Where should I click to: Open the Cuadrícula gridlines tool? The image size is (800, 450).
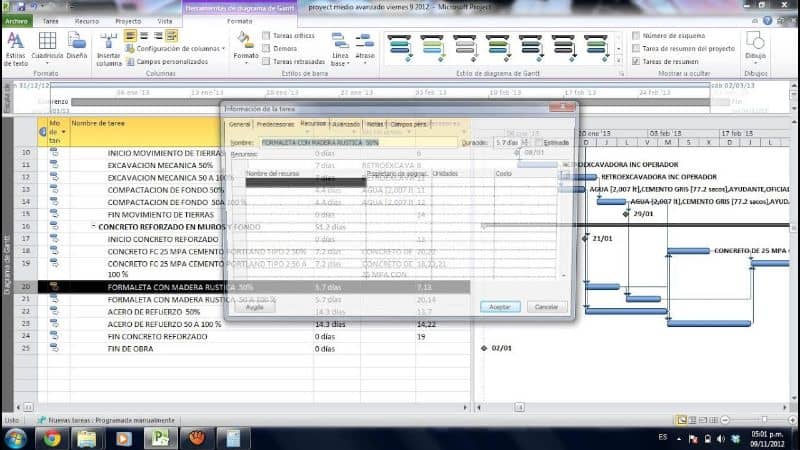point(47,46)
